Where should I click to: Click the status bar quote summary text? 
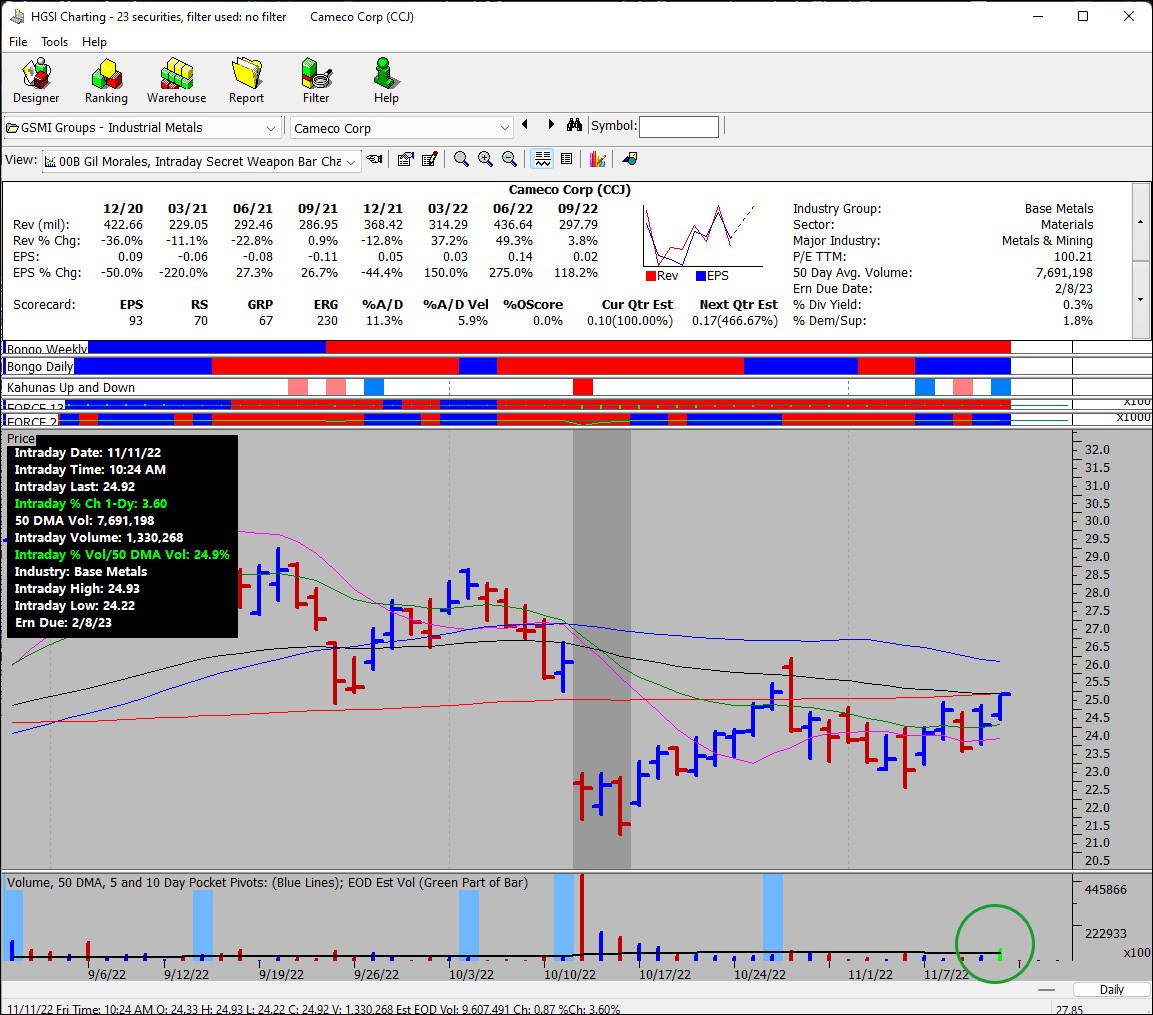[x=314, y=1008]
